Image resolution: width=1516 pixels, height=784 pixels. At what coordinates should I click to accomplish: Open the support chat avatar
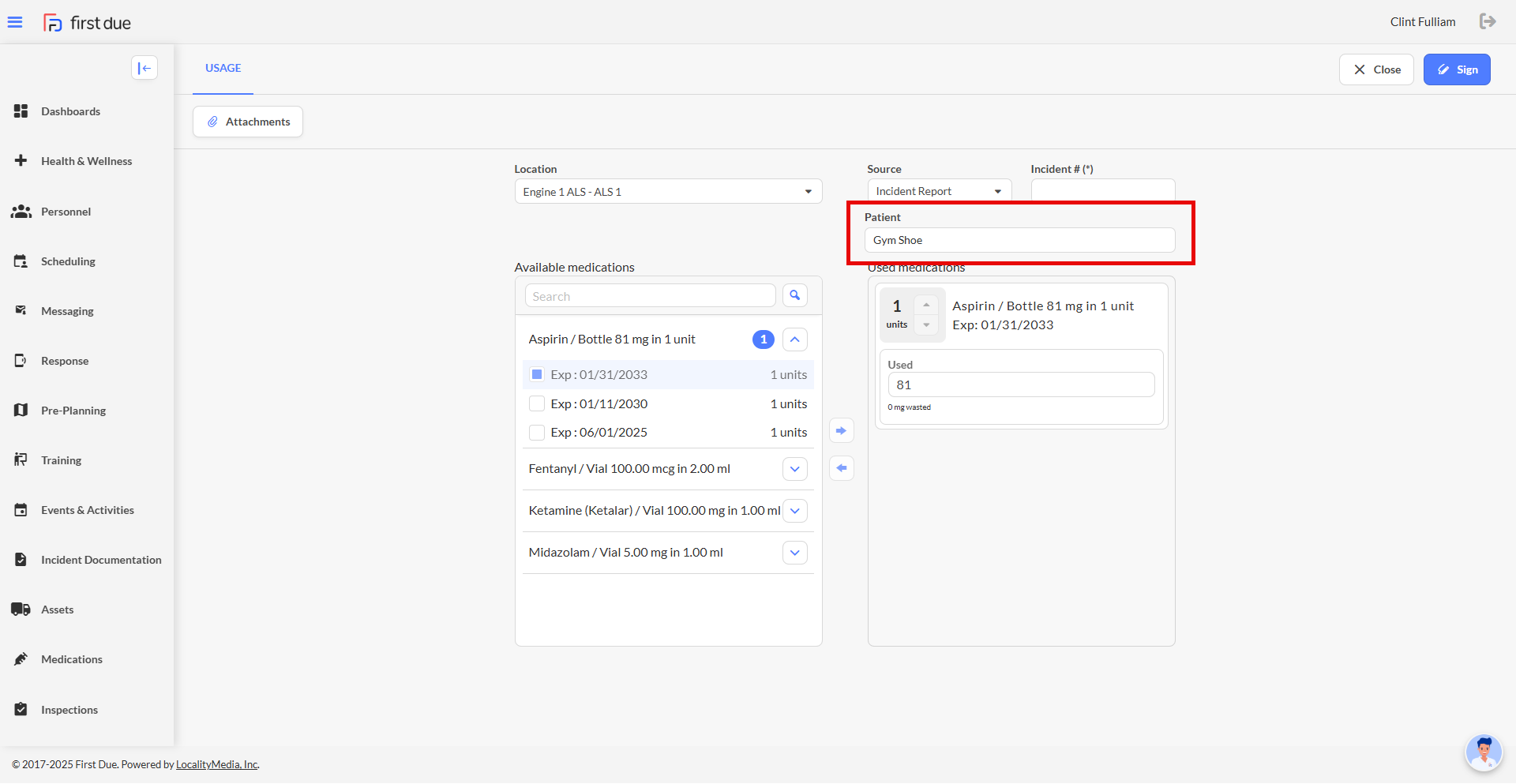point(1484,752)
